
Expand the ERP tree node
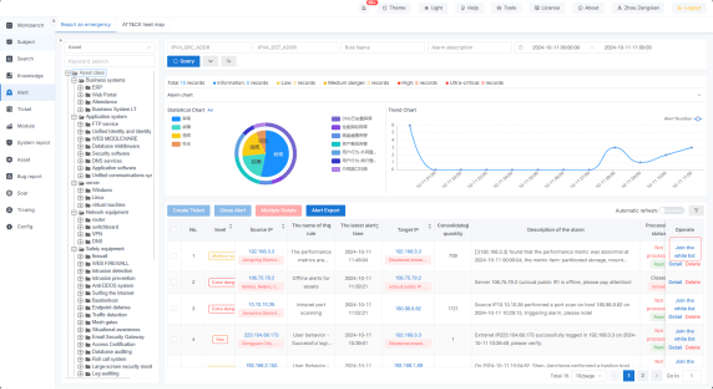[x=80, y=87]
